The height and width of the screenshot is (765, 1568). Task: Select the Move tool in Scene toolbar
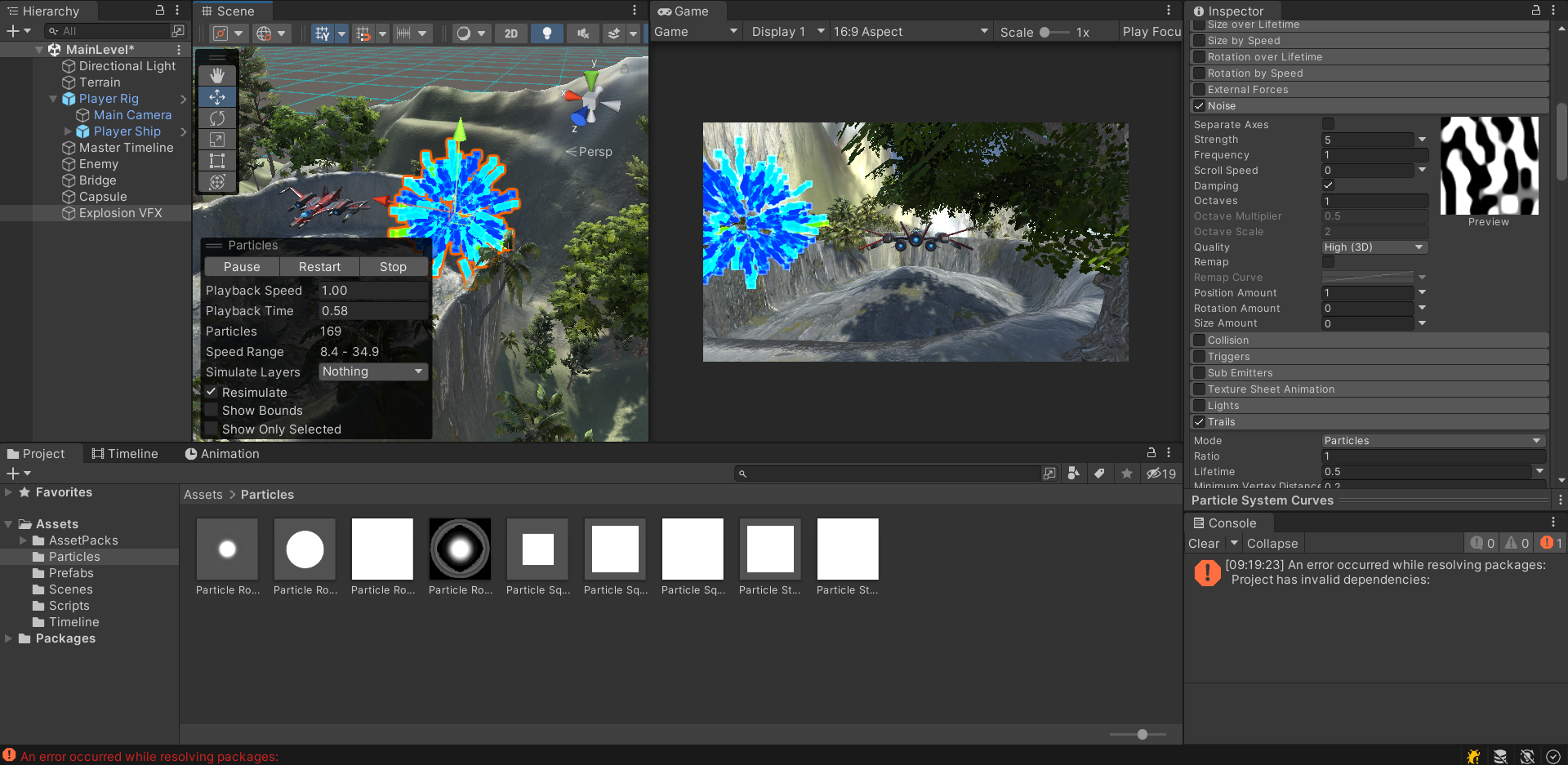coord(217,97)
